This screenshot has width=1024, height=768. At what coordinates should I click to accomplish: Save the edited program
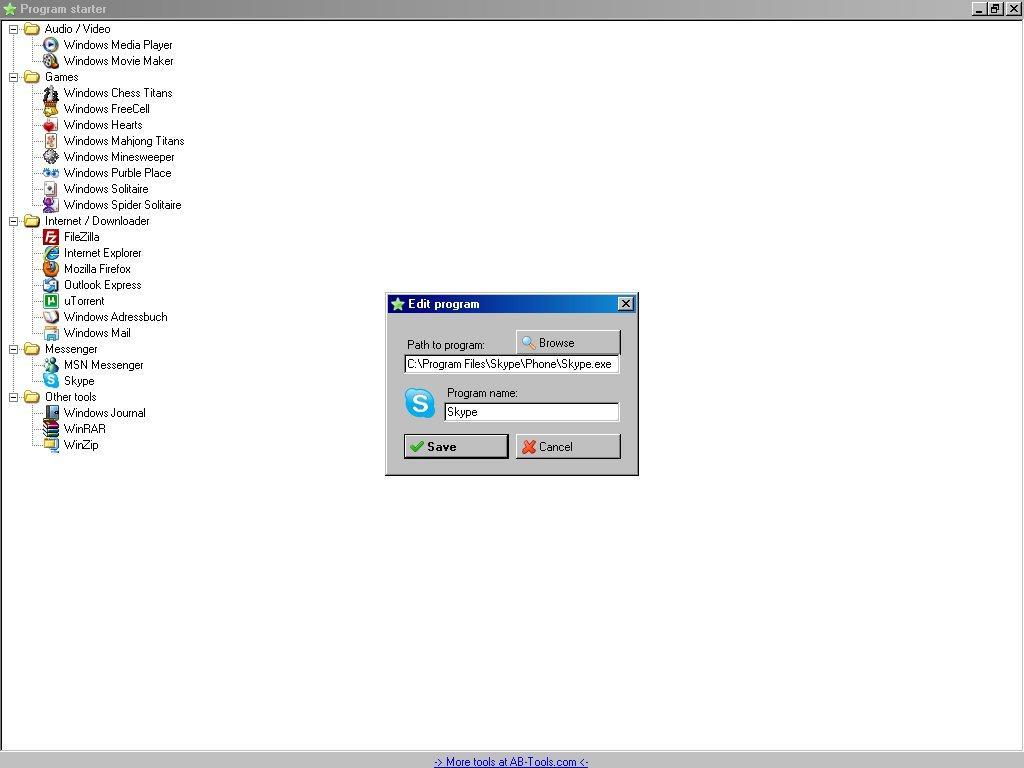click(x=456, y=447)
